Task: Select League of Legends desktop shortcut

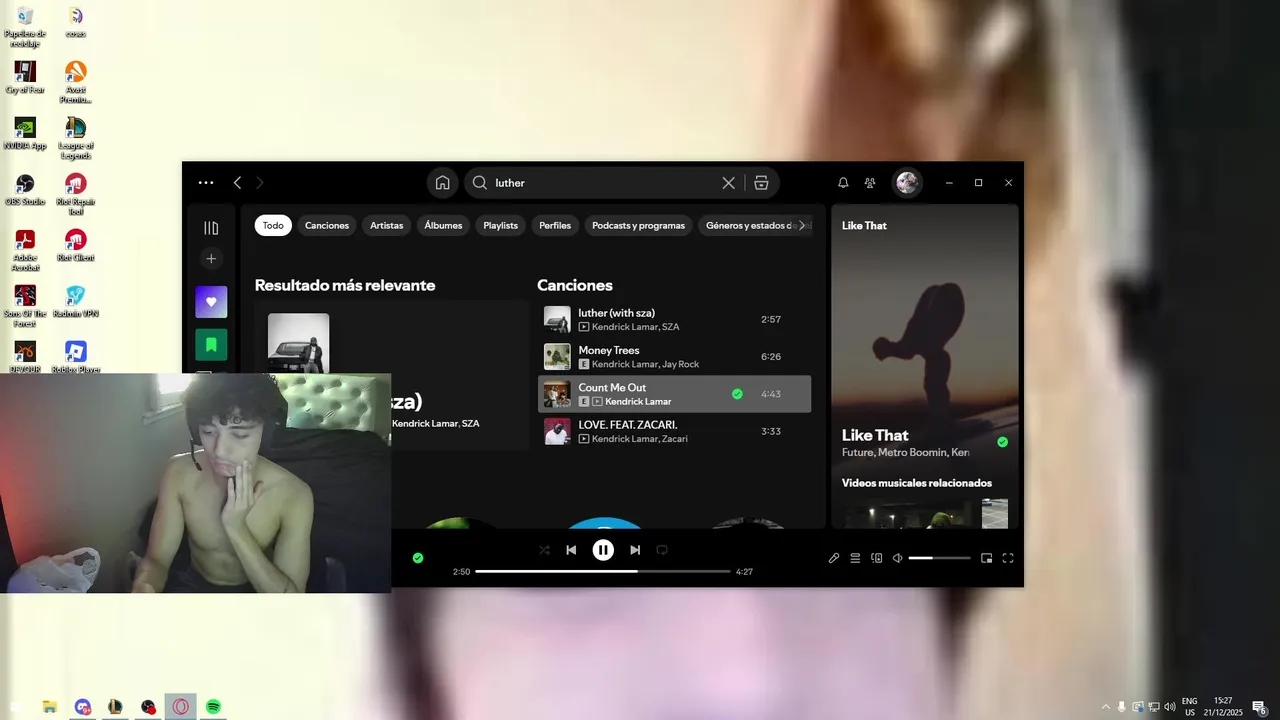Action: pos(76,139)
